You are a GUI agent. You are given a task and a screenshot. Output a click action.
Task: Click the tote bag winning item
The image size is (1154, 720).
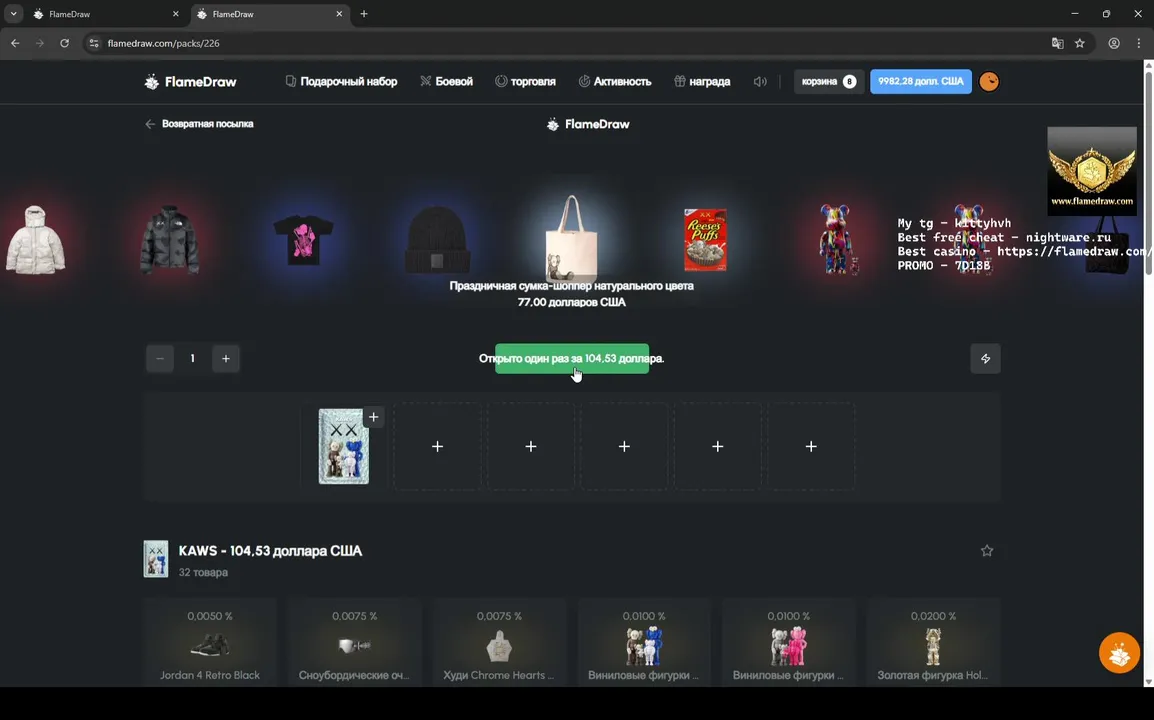(x=571, y=237)
